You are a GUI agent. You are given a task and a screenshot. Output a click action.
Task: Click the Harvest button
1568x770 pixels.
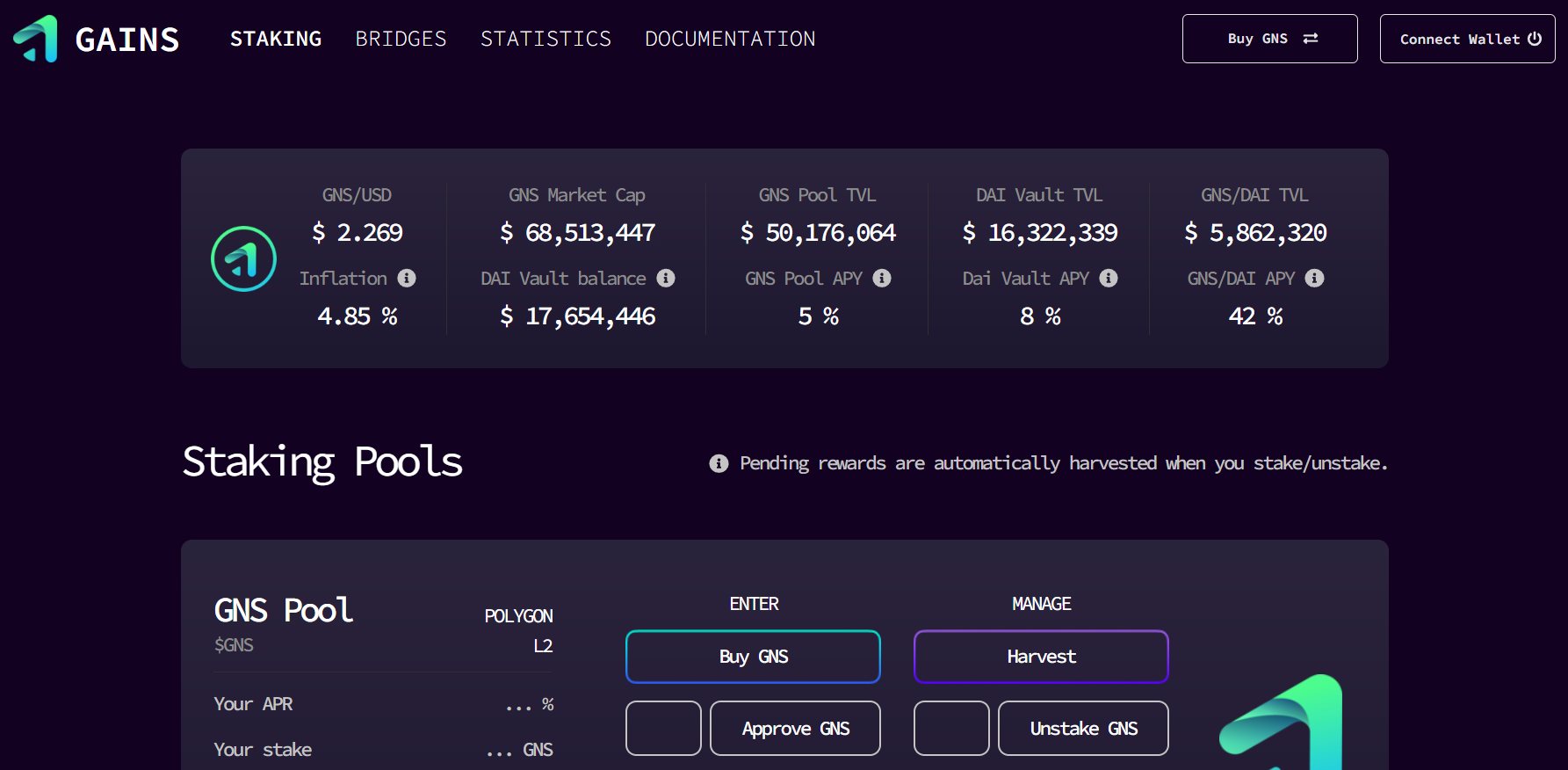point(1041,657)
